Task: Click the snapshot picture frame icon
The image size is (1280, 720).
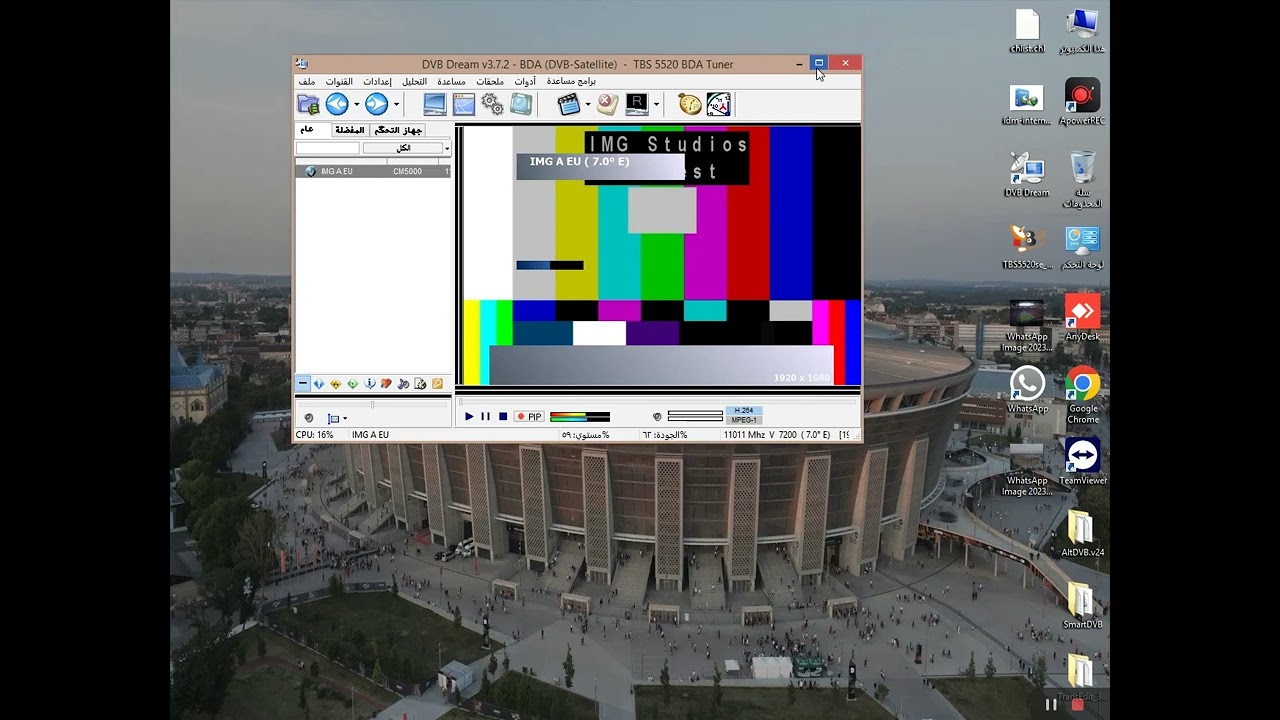Action: pos(521,104)
